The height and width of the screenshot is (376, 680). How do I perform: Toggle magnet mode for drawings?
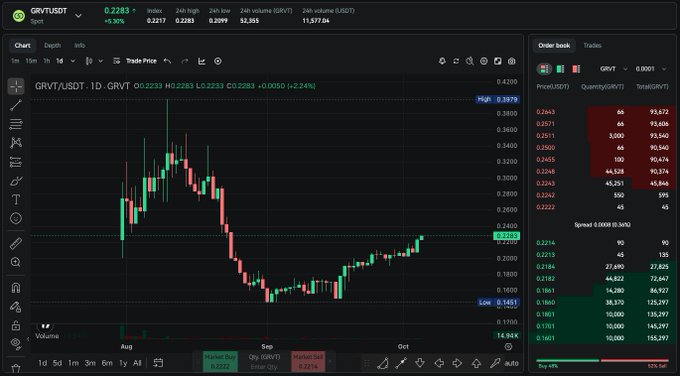click(x=16, y=288)
